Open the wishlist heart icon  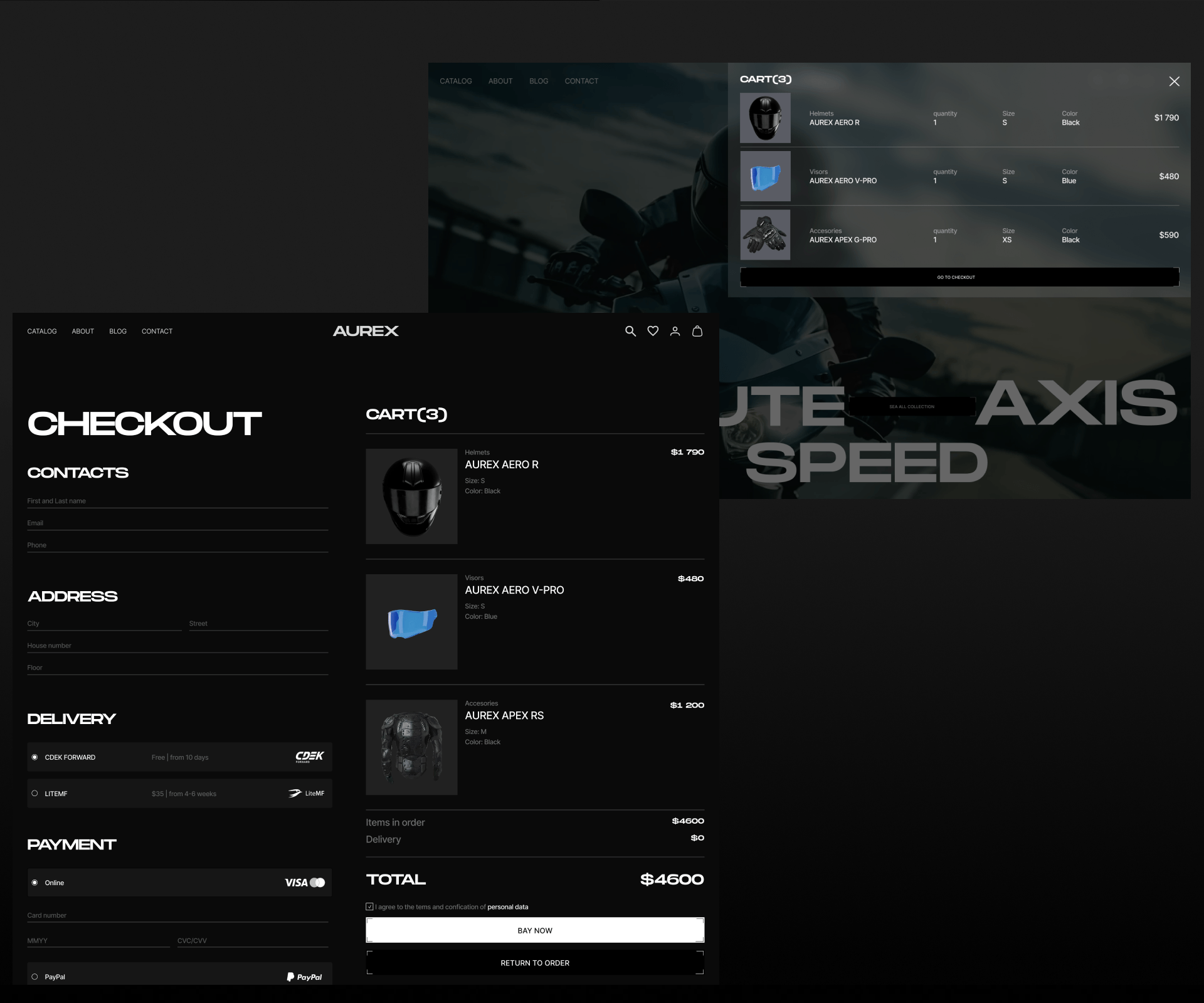coord(653,331)
